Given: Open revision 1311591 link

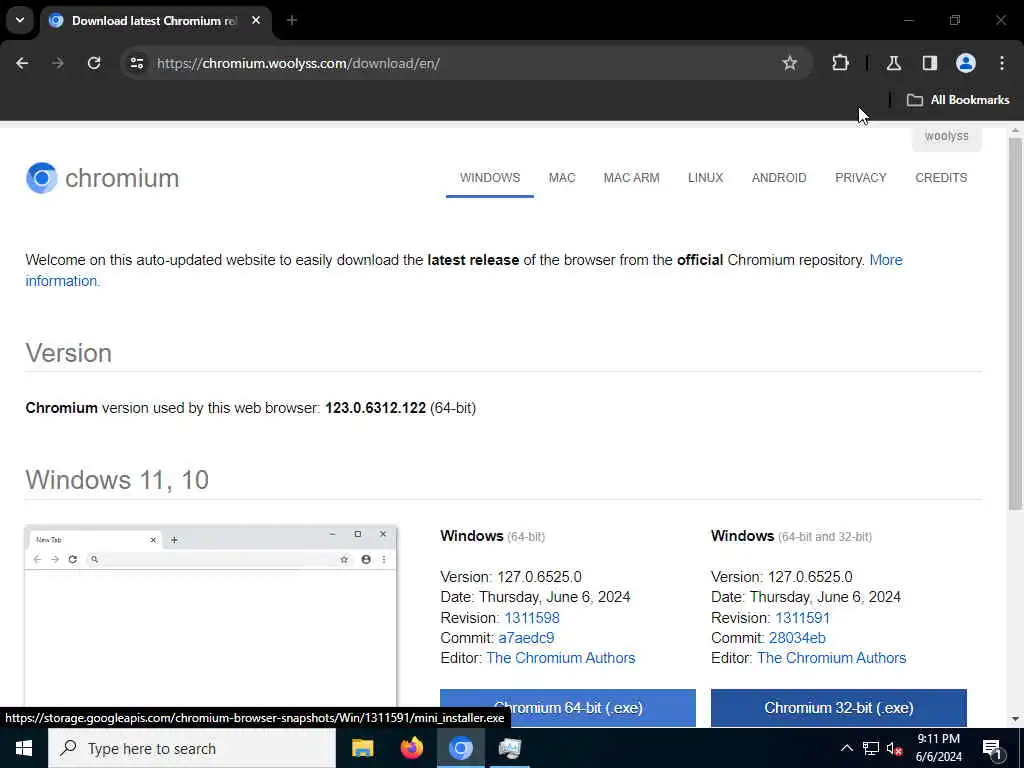Looking at the screenshot, I should [x=802, y=618].
